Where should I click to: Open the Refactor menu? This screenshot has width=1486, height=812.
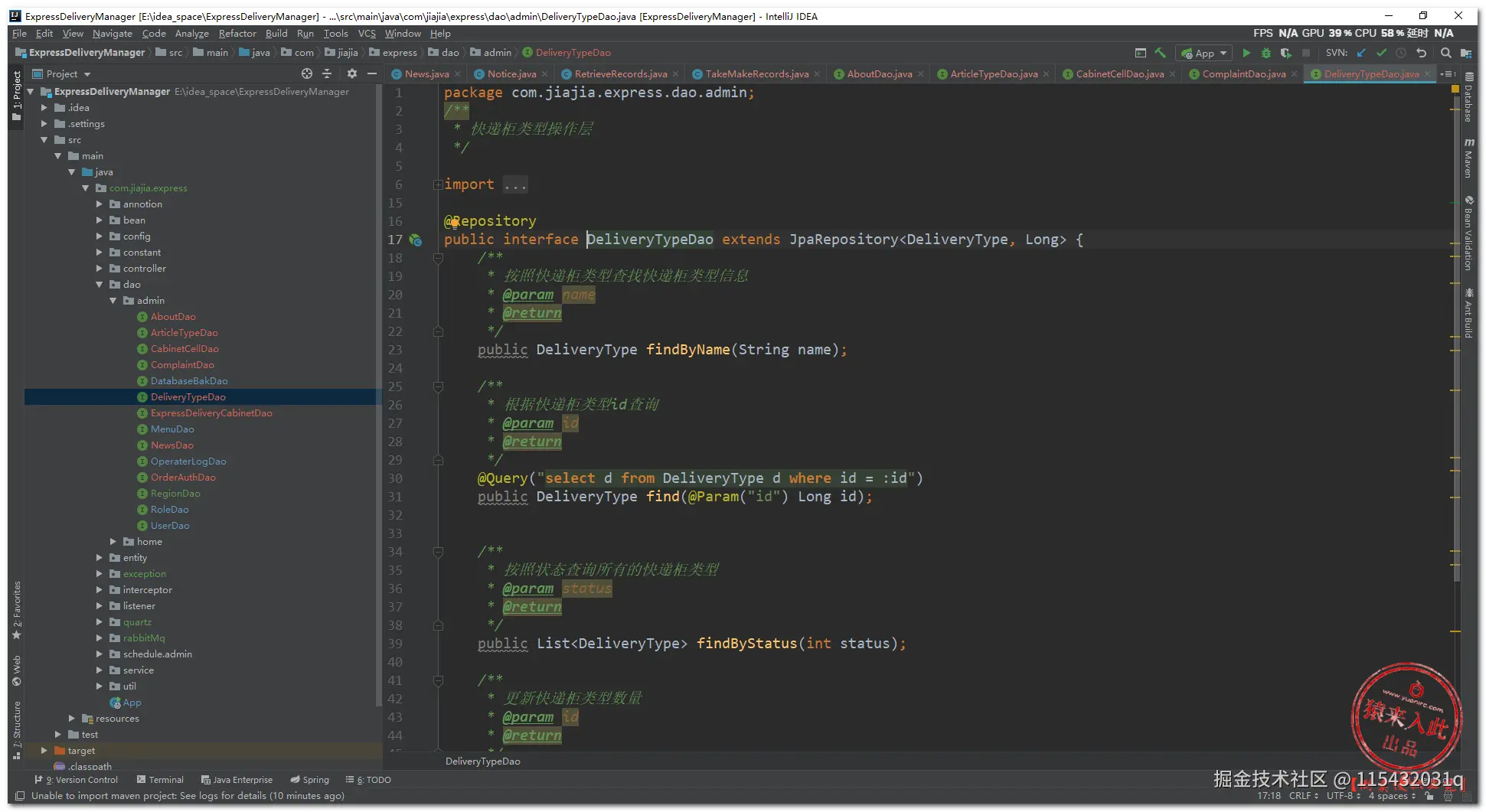click(237, 34)
